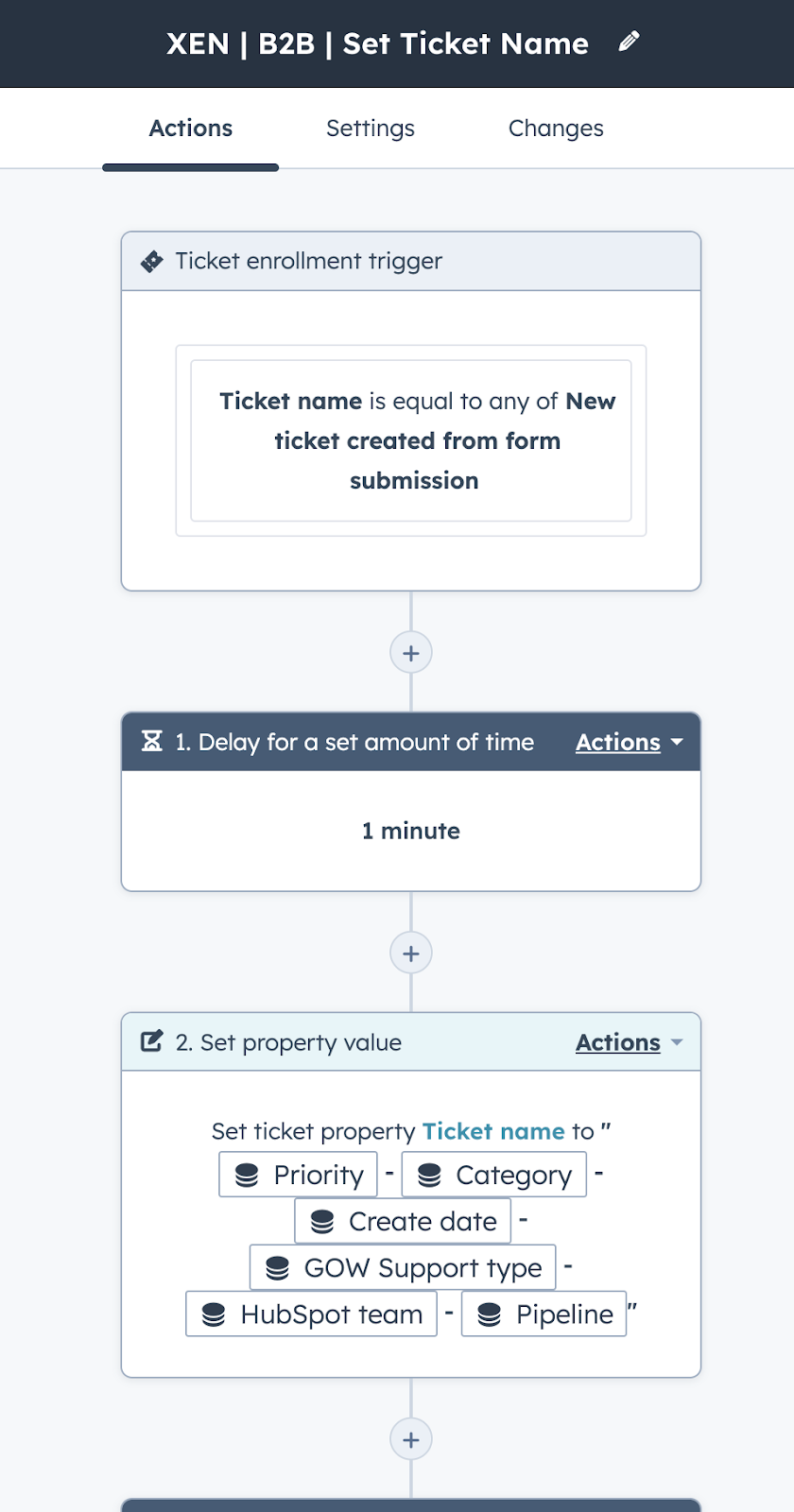This screenshot has width=794, height=1512.
Task: Open Actions dropdown on the delay step
Action: click(629, 743)
